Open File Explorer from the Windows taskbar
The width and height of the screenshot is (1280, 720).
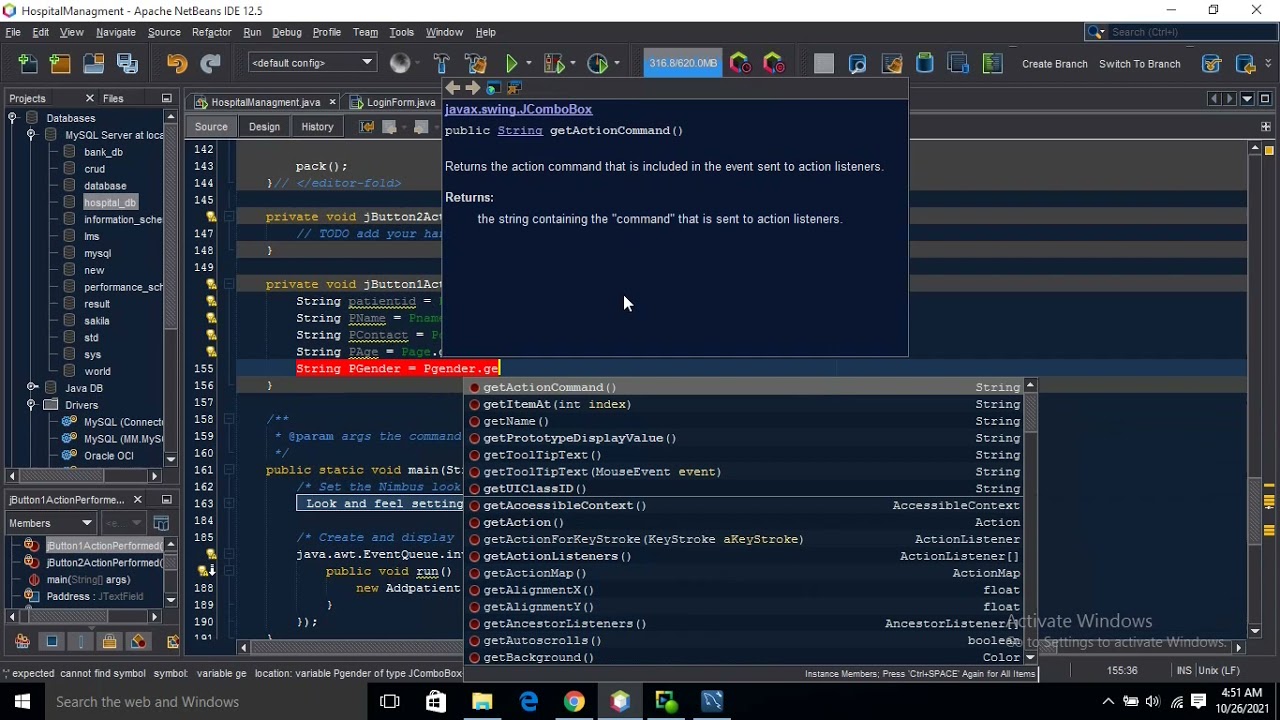(482, 701)
